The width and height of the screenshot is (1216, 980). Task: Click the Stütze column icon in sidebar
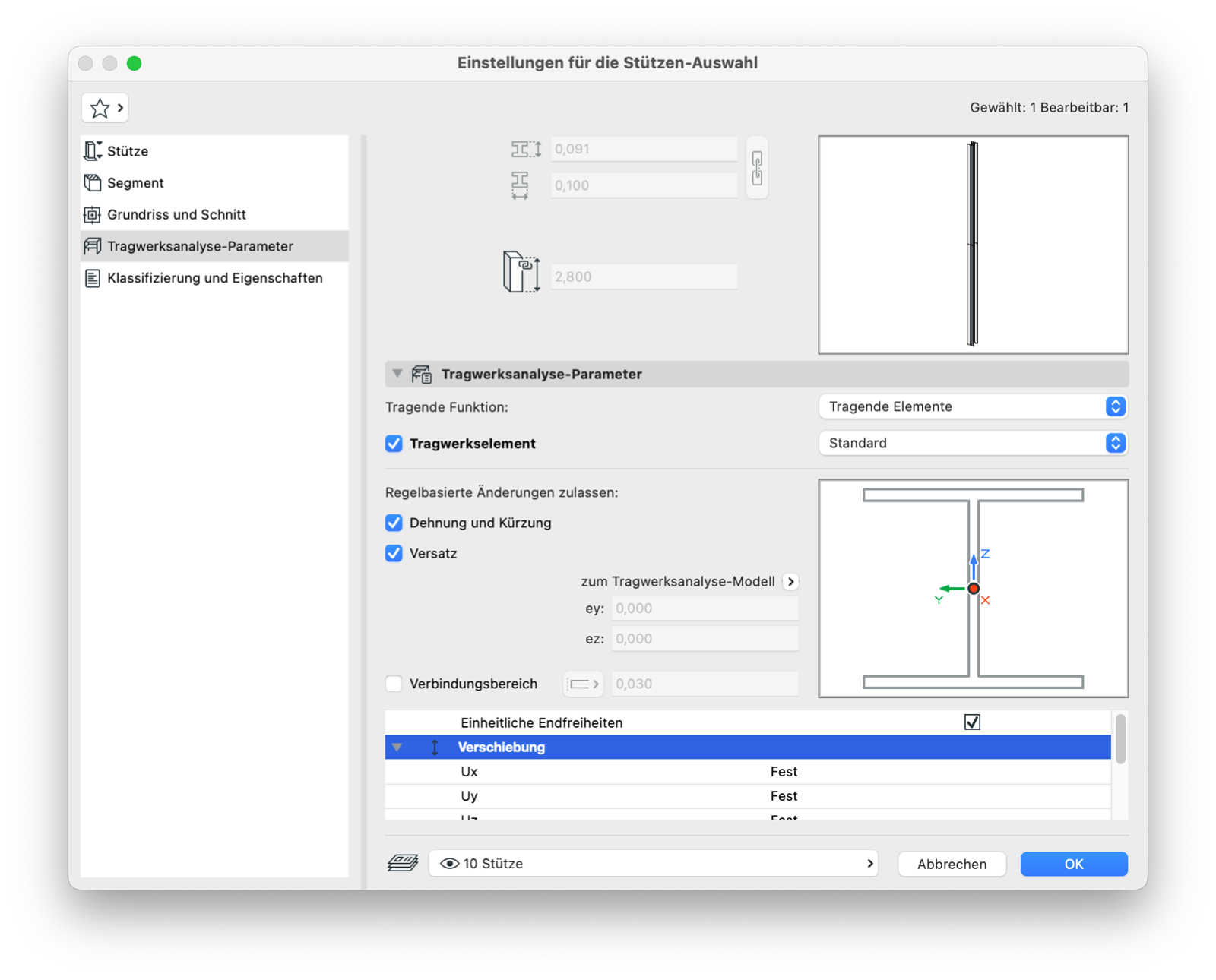[92, 151]
